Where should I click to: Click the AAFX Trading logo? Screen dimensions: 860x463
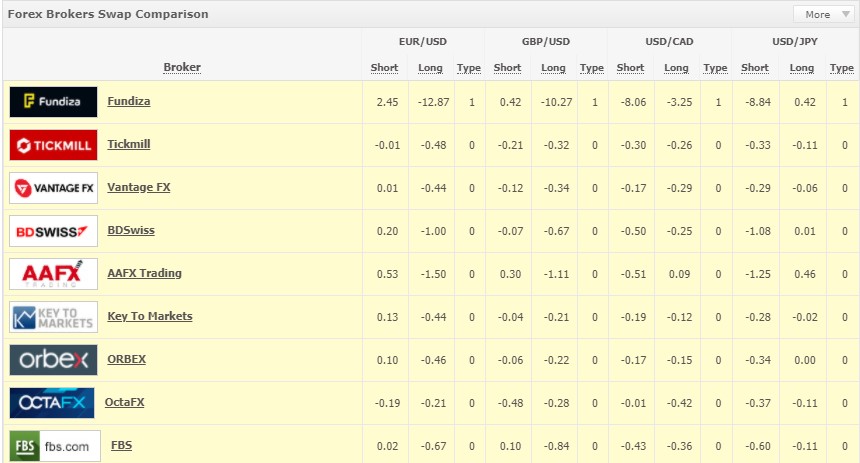point(53,274)
